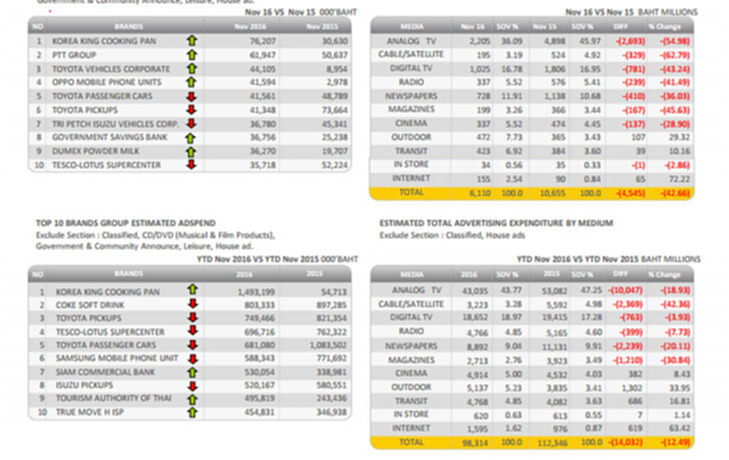Select the COKE SOFT DRINK brand name
This screenshot has width=729, height=460.
coord(90,305)
